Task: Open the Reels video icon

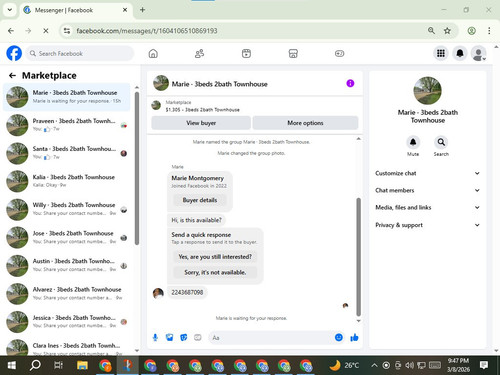Action: coord(246,53)
